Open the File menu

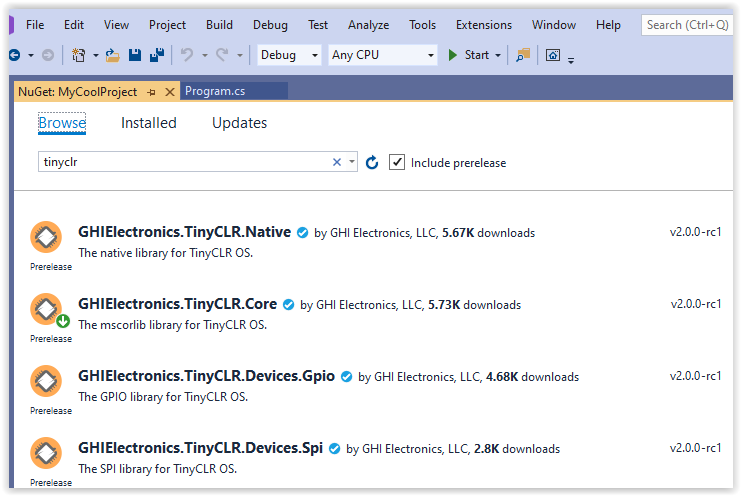35,25
